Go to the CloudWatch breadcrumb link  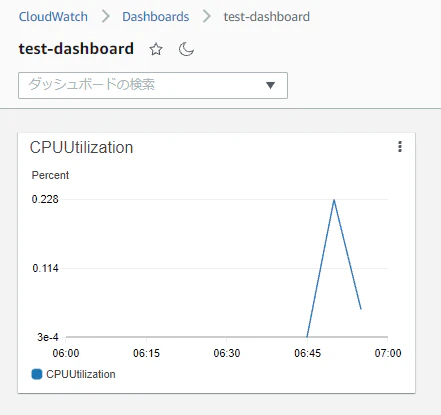coord(53,17)
